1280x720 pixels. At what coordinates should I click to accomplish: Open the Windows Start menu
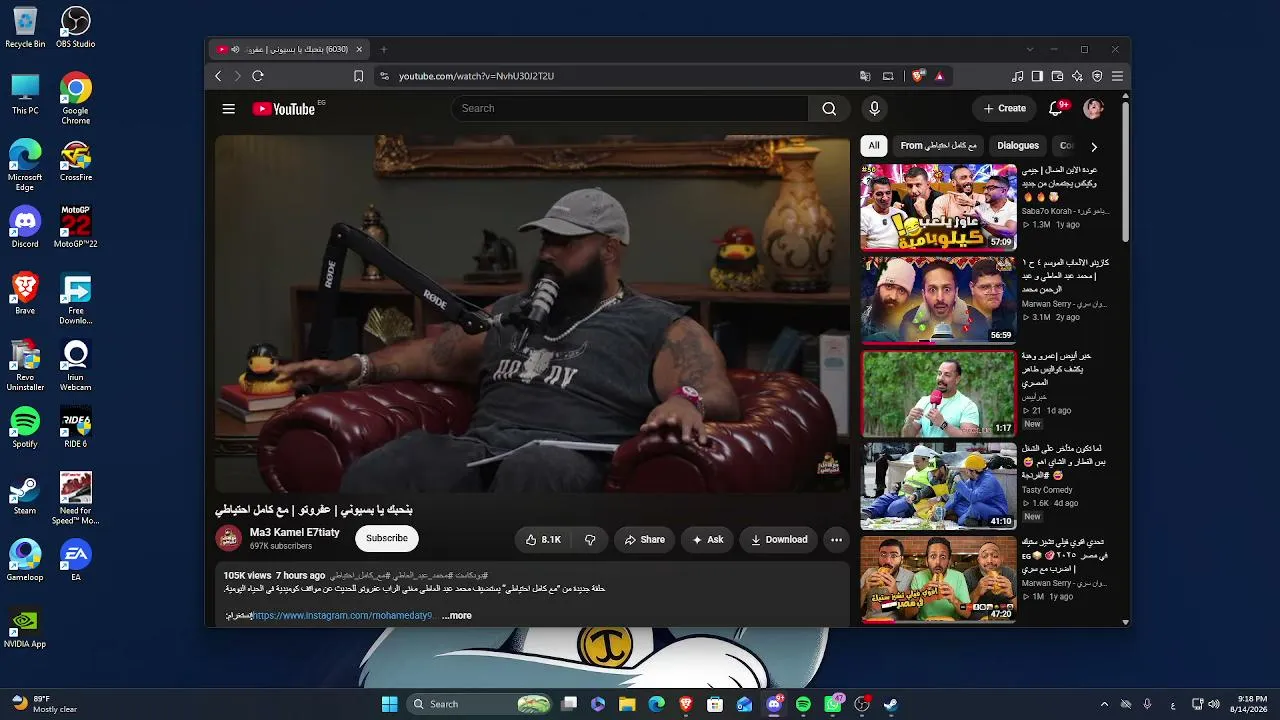tap(390, 704)
